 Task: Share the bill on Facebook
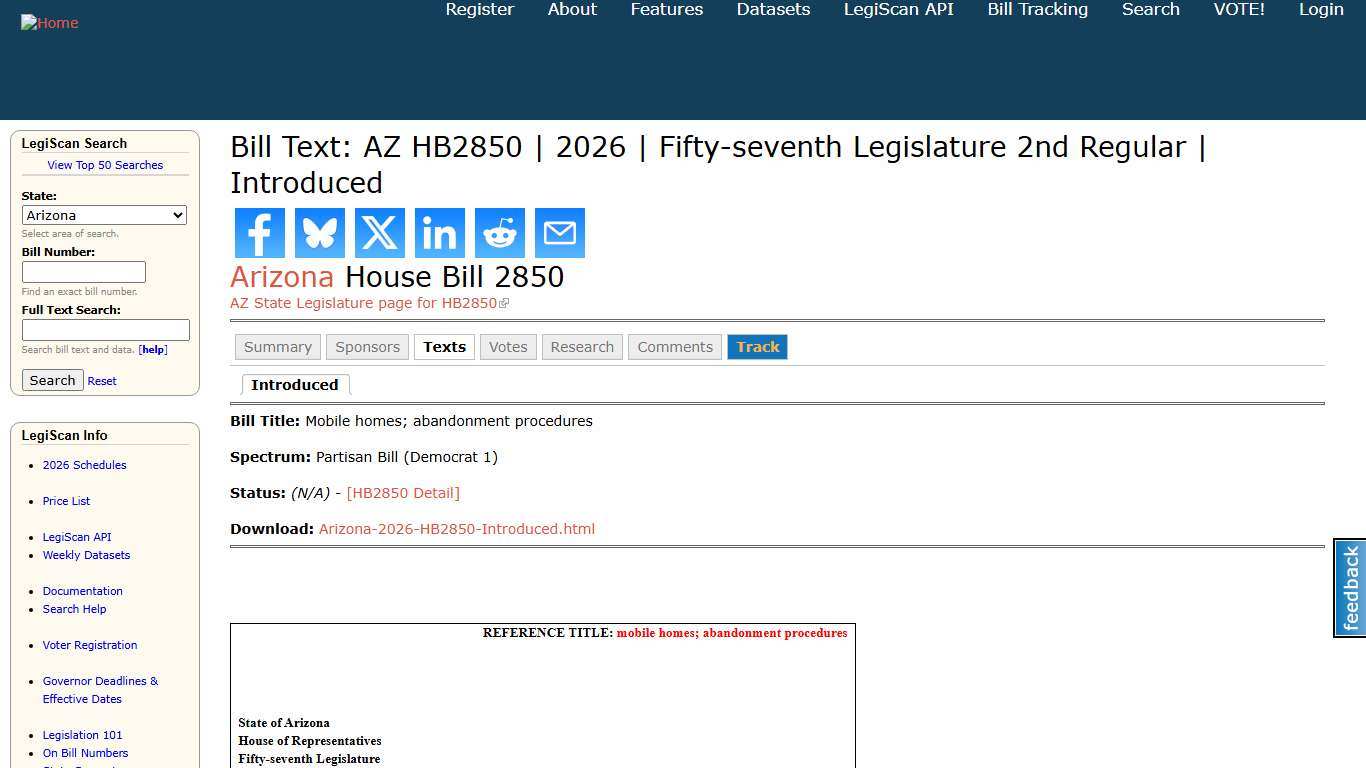[x=259, y=232]
